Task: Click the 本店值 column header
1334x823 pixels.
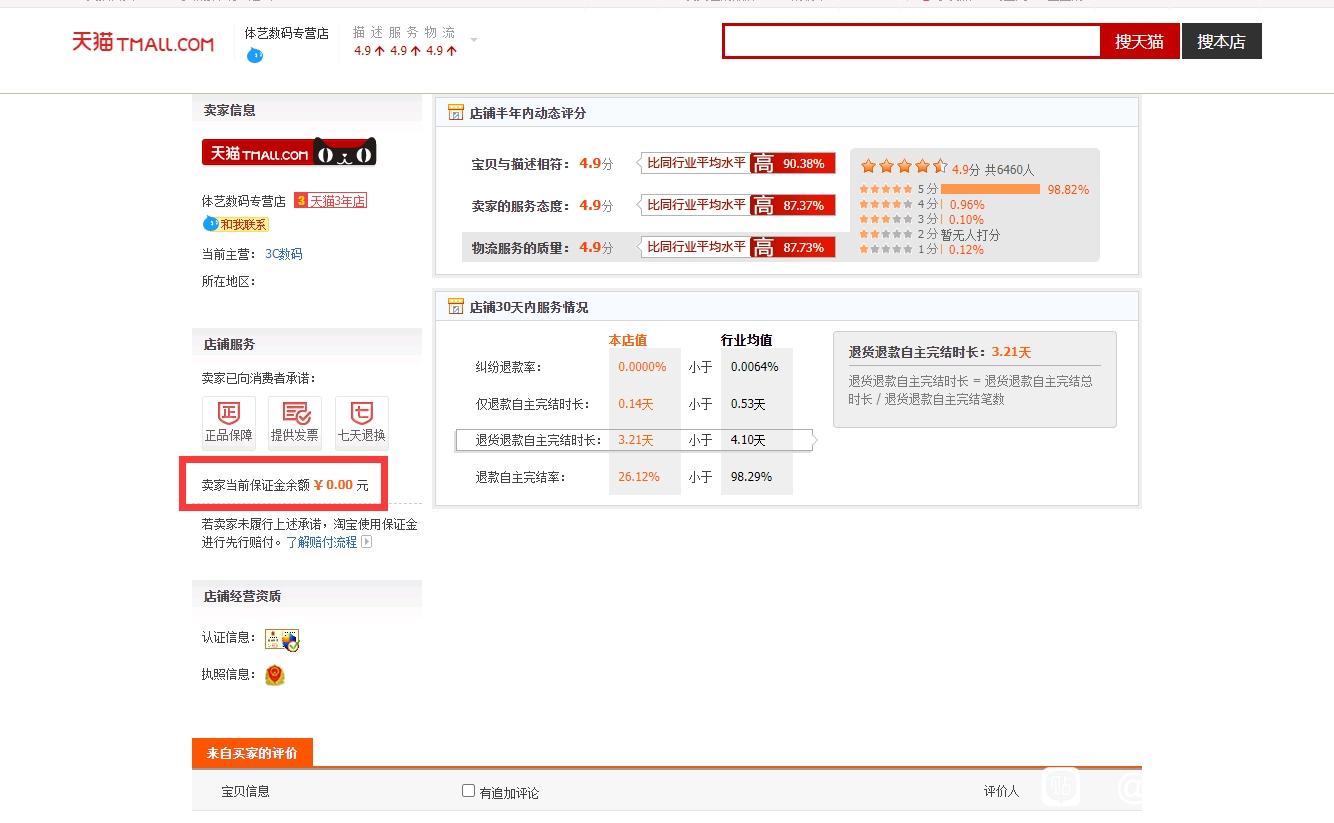Action: click(628, 340)
